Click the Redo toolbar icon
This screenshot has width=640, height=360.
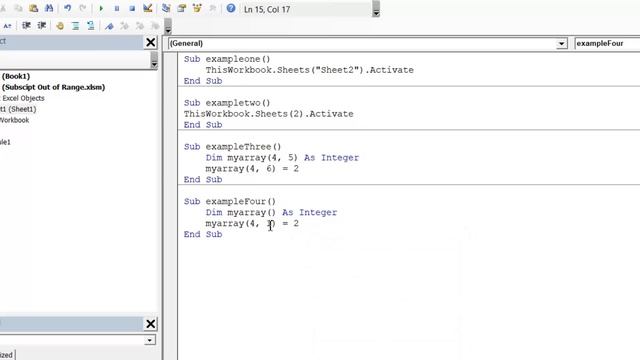83,9
